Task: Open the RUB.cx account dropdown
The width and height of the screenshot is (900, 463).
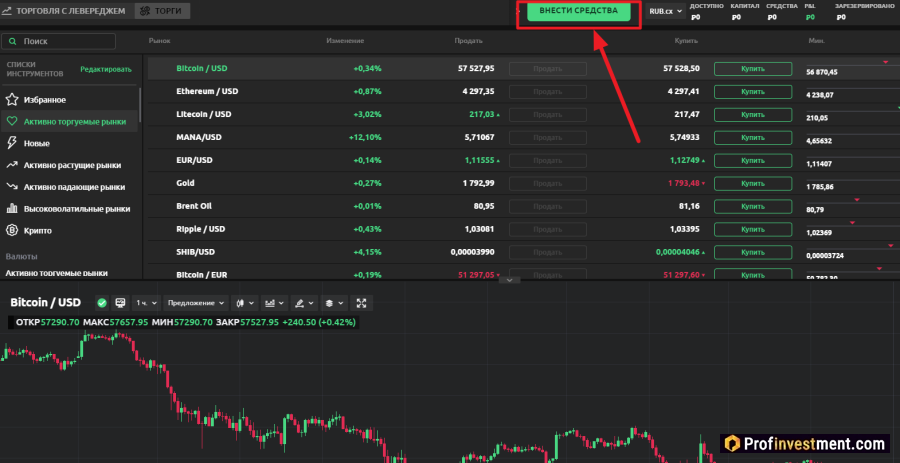Action: tap(665, 11)
